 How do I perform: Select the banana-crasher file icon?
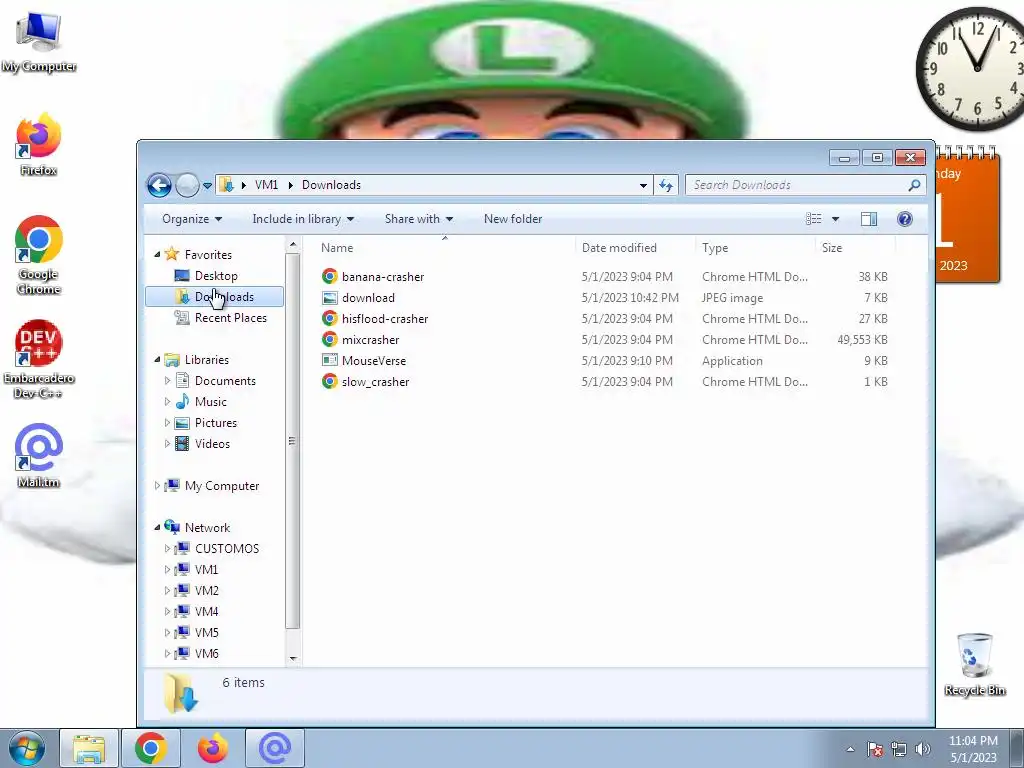[x=330, y=276]
